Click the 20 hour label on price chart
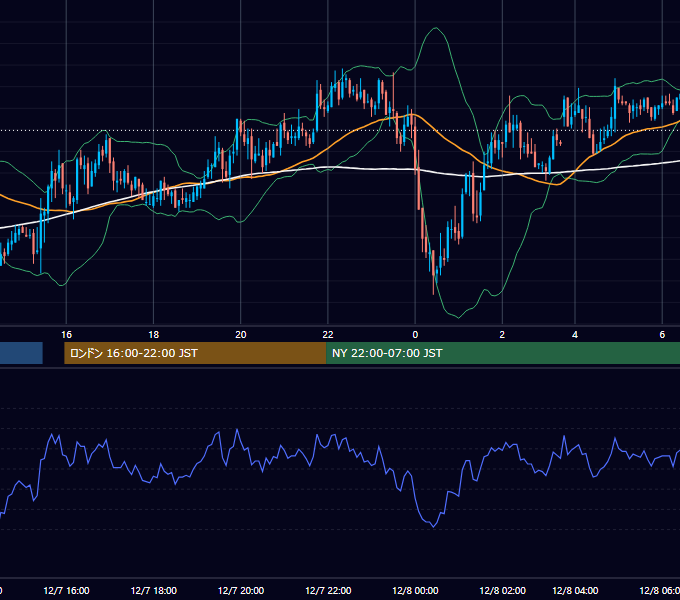 (x=241, y=335)
